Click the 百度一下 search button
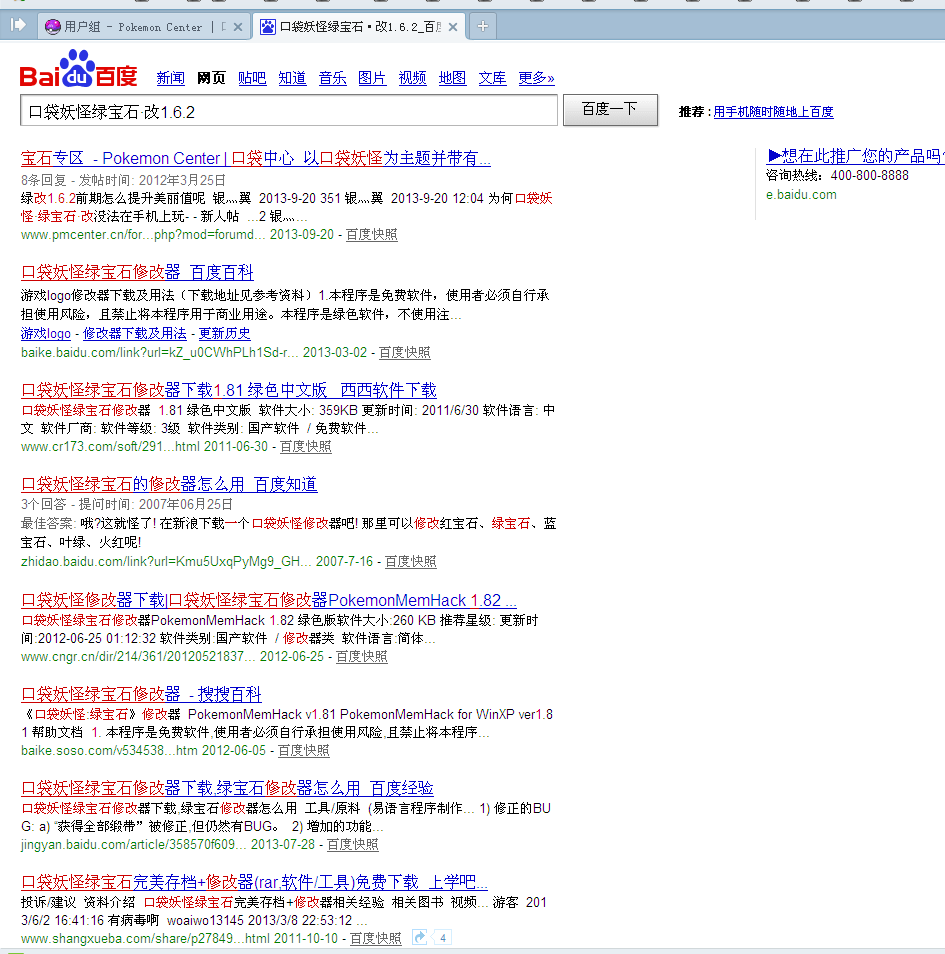Image resolution: width=945 pixels, height=954 pixels. pyautogui.click(x=610, y=110)
